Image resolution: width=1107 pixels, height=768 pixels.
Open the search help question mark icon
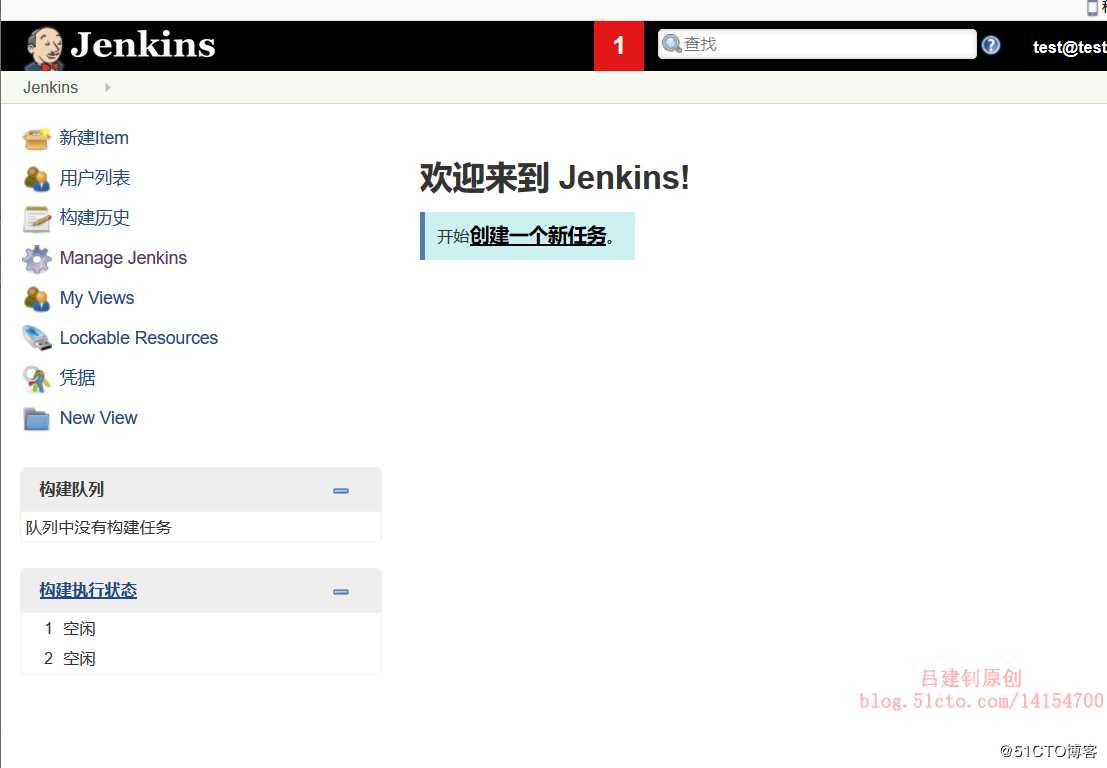pos(991,45)
